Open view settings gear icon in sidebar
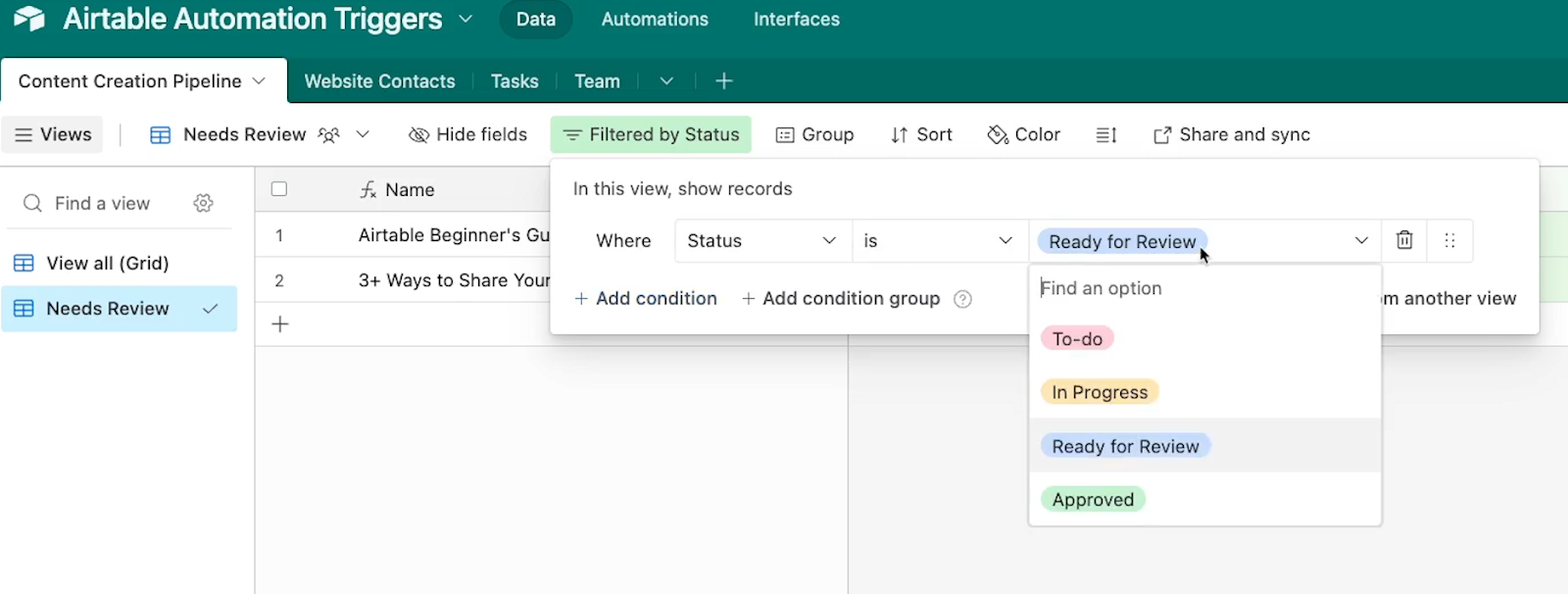This screenshot has height=594, width=1568. coord(203,203)
